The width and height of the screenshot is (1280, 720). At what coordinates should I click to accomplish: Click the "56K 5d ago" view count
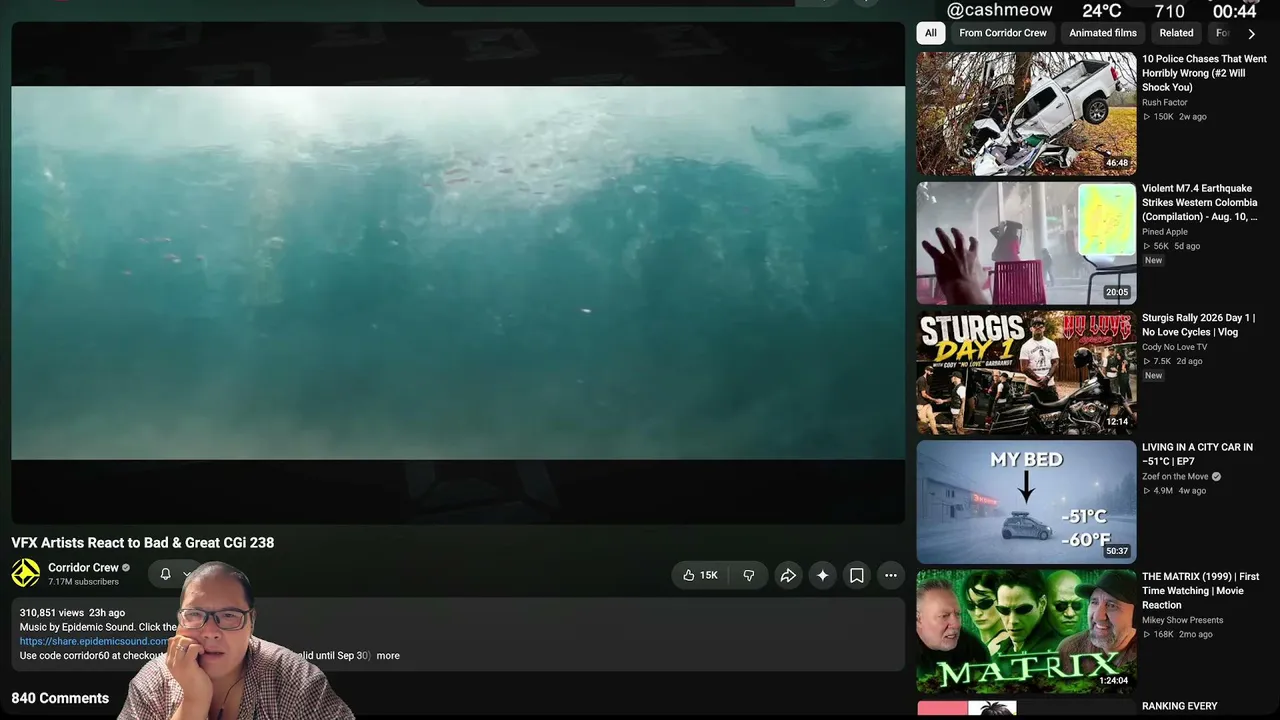(x=1172, y=246)
